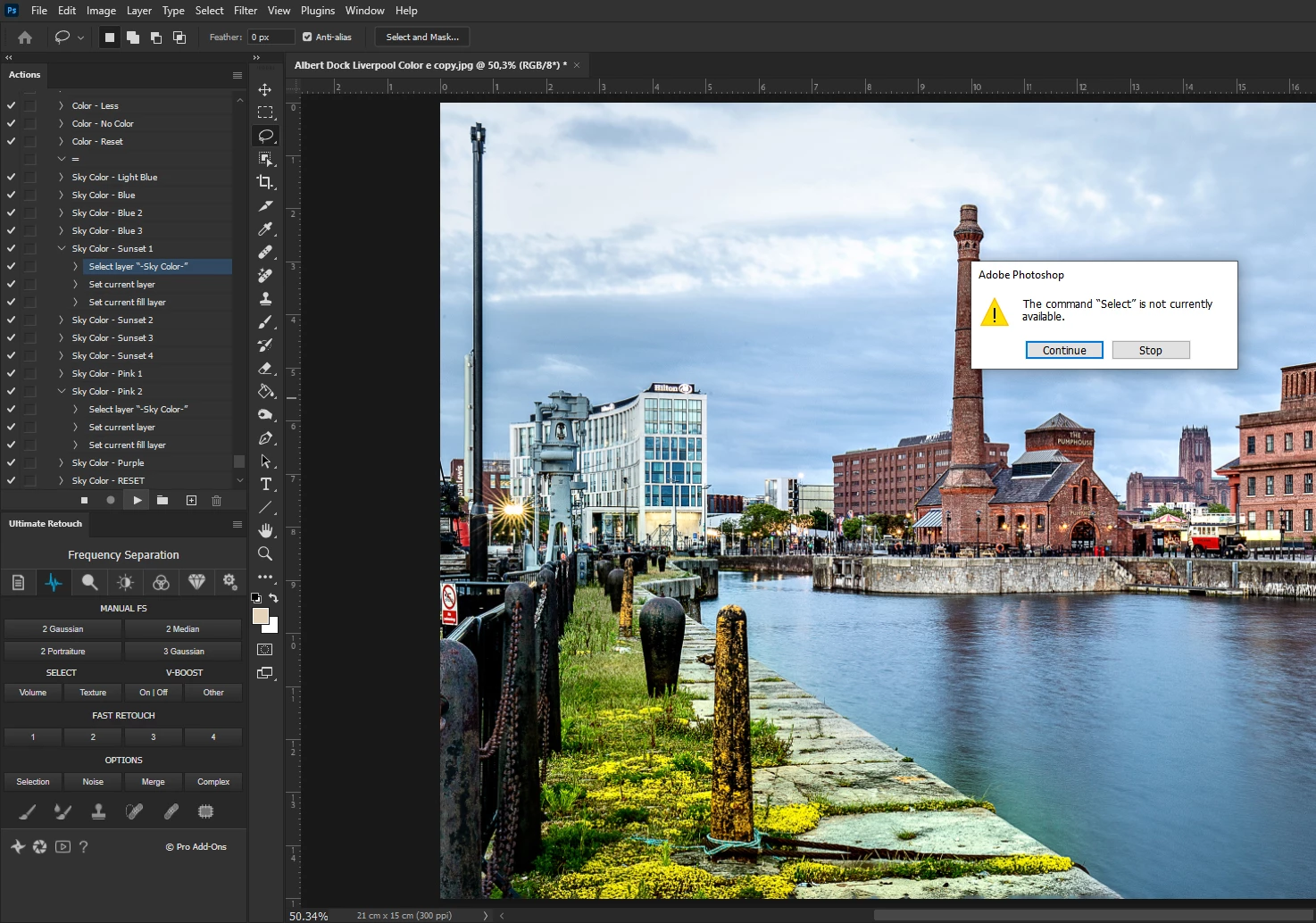This screenshot has width=1316, height=923.
Task: Expand the Sky Color - Blue 3 action
Action: tap(62, 230)
